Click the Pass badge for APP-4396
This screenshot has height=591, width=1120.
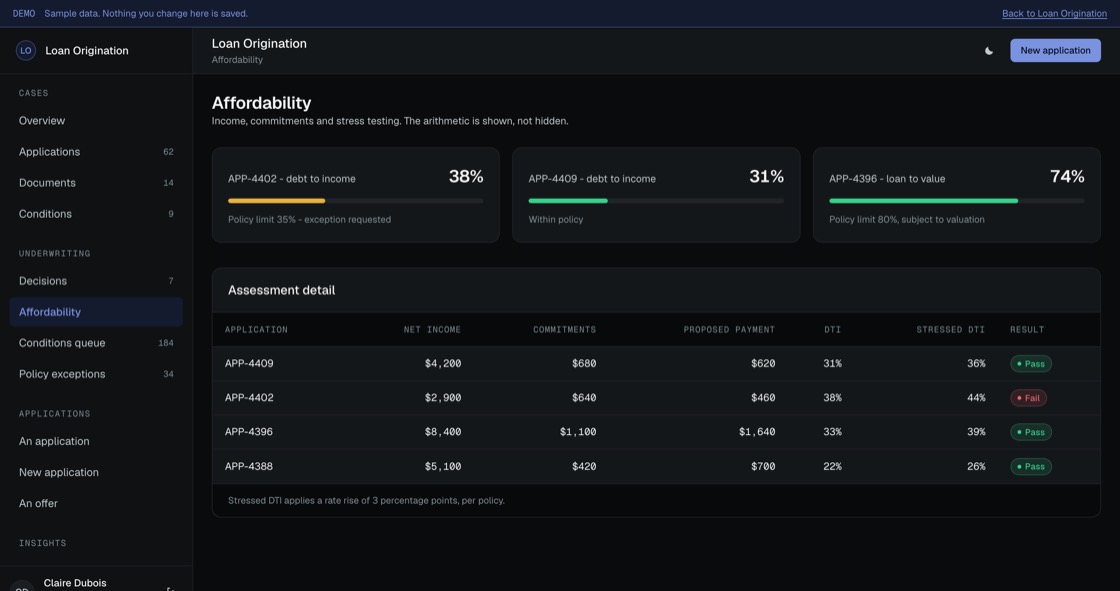(x=1030, y=432)
